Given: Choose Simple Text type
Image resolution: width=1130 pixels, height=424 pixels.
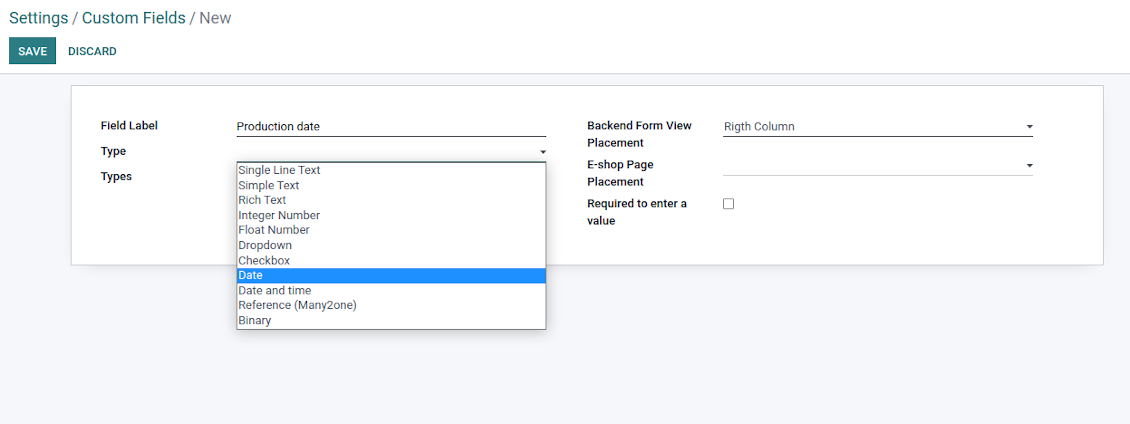Looking at the screenshot, I should (x=269, y=185).
